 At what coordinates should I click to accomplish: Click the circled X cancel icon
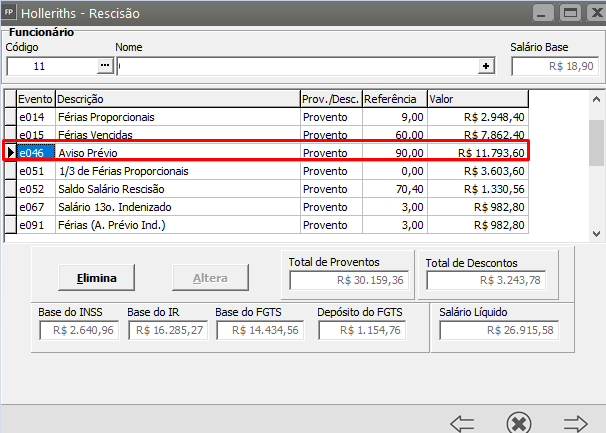coord(519,423)
